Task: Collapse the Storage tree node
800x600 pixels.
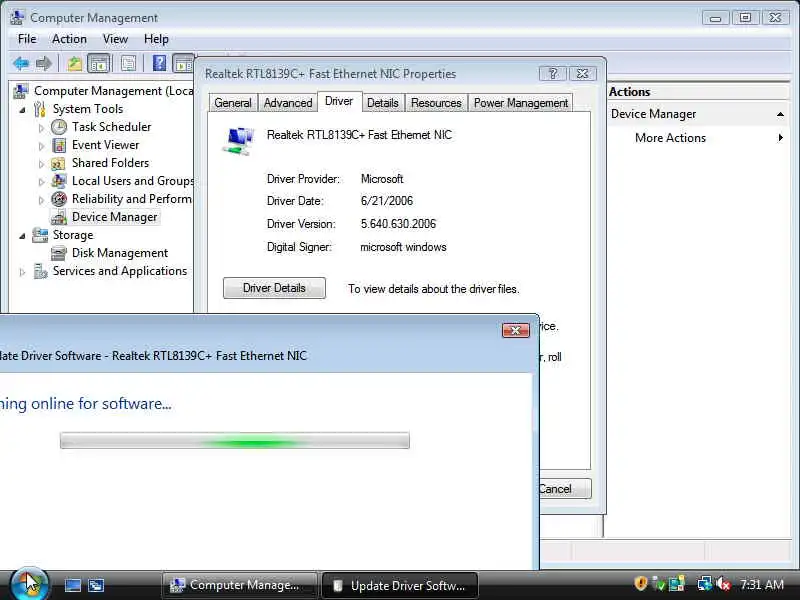Action: [22, 236]
